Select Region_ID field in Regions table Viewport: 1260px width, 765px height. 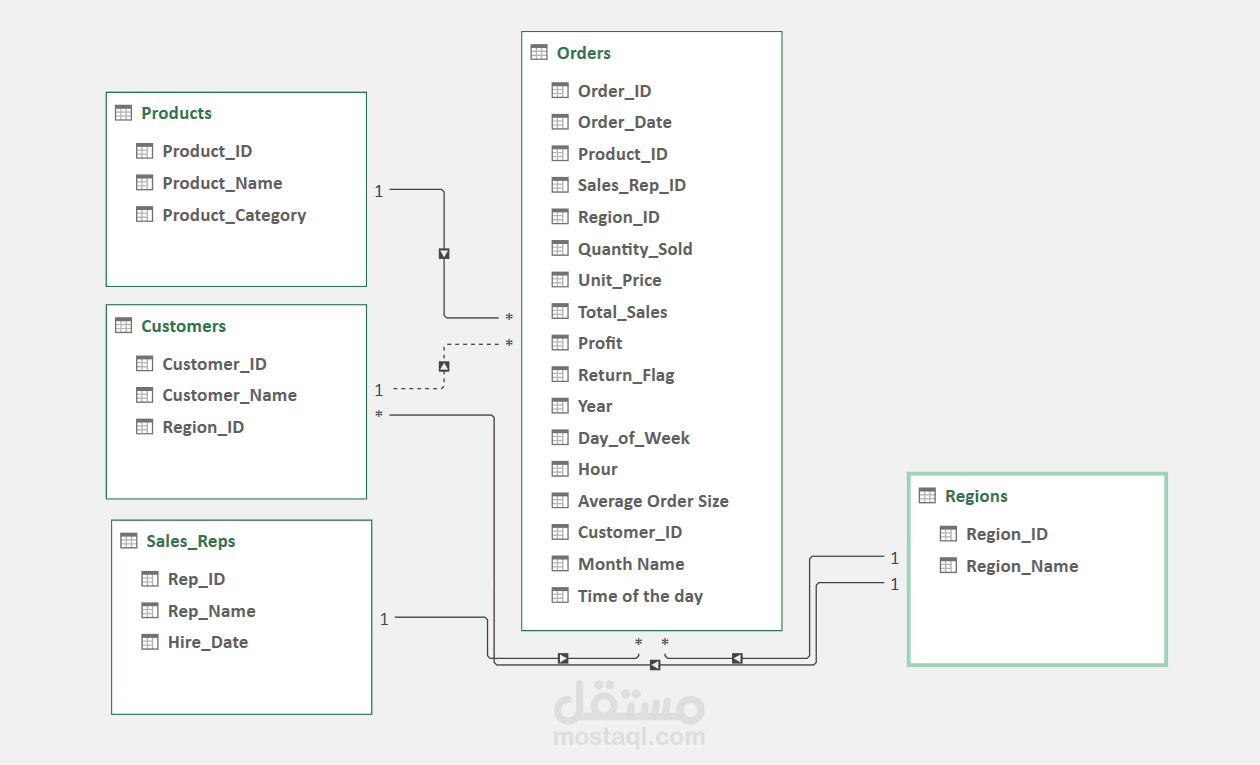click(1006, 534)
